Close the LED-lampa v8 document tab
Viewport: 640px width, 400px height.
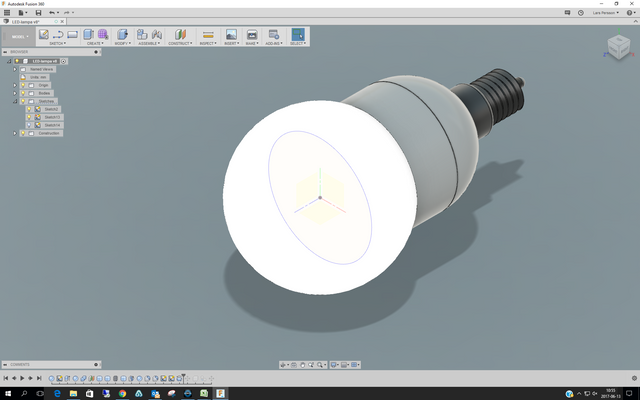62,22
